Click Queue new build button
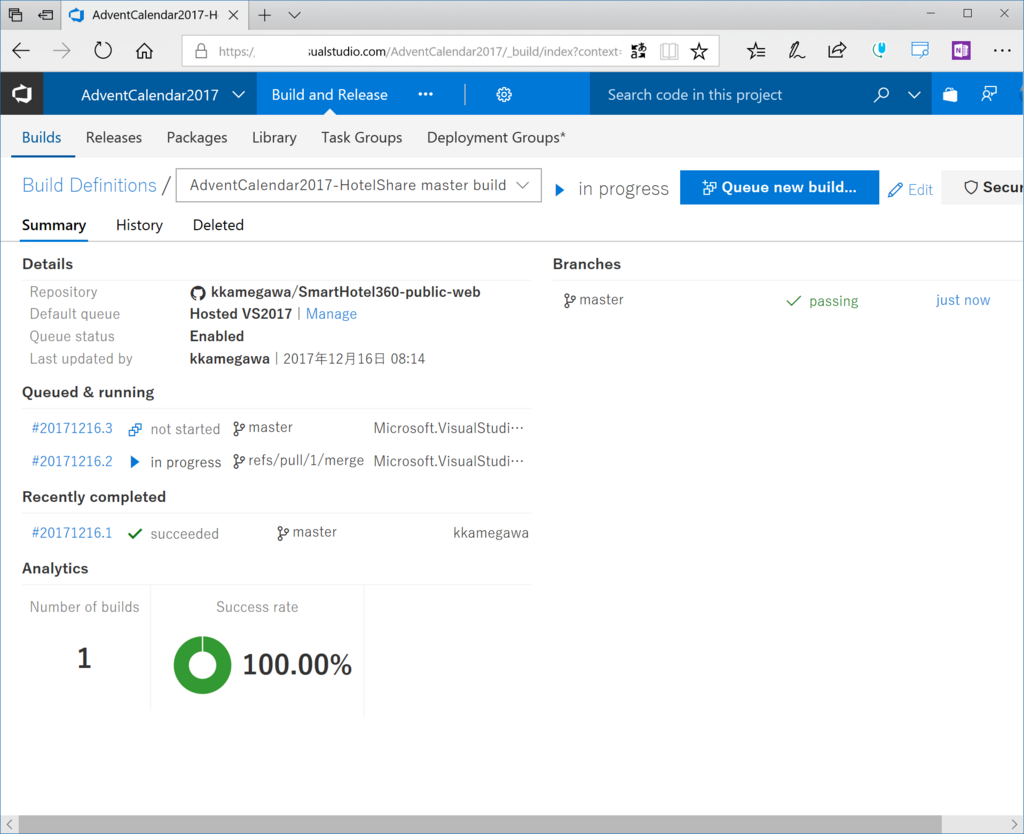 click(779, 187)
